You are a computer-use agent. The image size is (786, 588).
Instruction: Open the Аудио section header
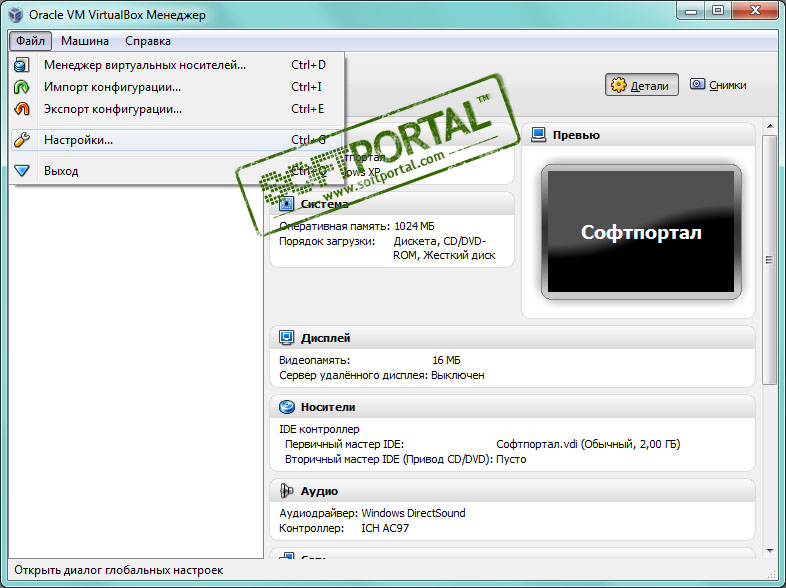point(512,491)
